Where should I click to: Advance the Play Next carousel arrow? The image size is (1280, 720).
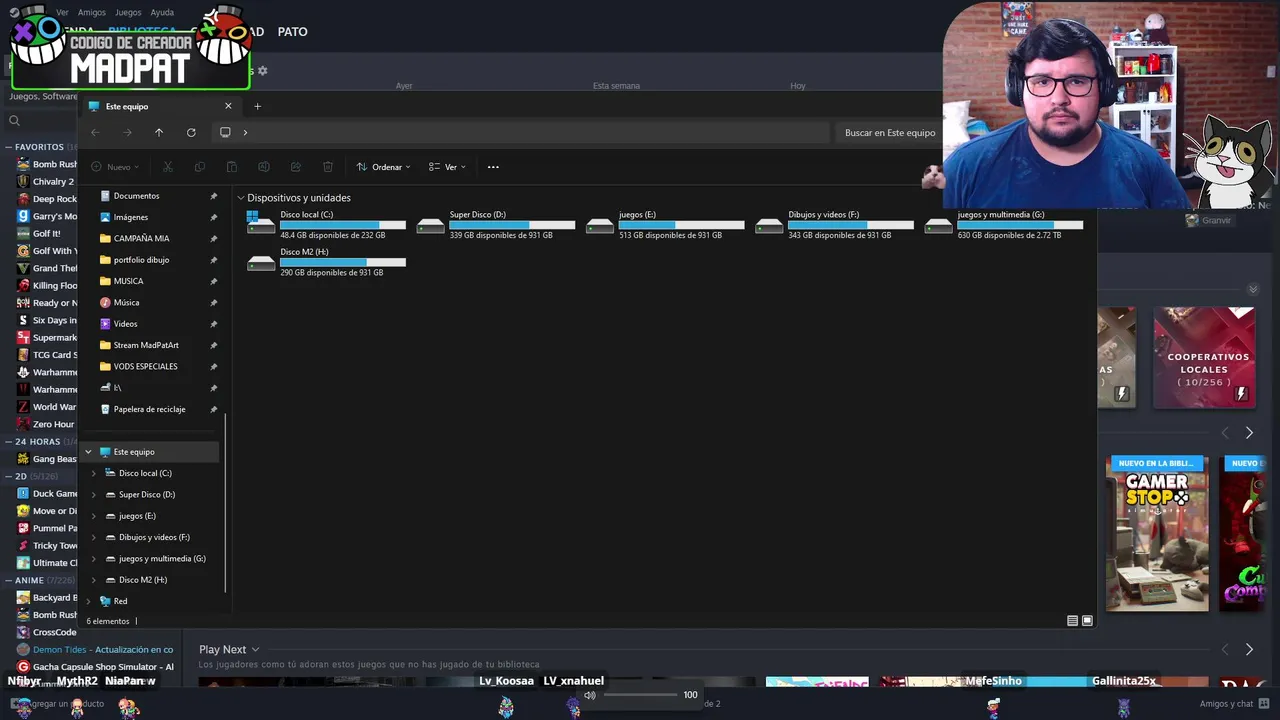point(1249,650)
